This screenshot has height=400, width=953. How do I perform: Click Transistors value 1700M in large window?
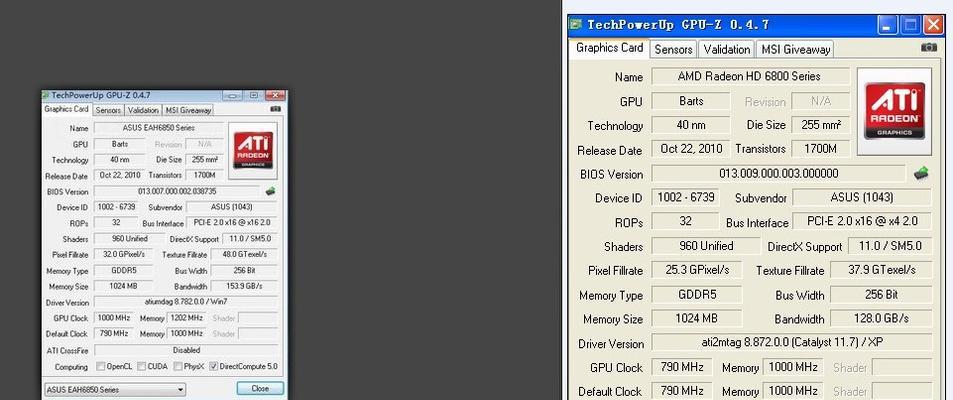pos(821,149)
